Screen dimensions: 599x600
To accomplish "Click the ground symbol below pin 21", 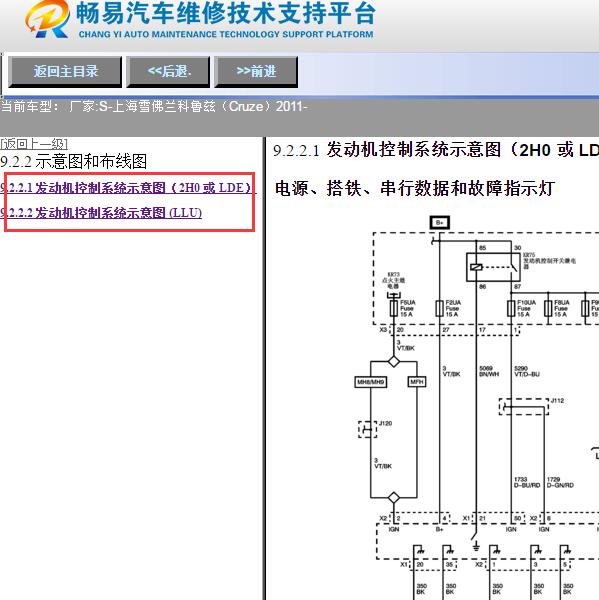I will pos(476,546).
